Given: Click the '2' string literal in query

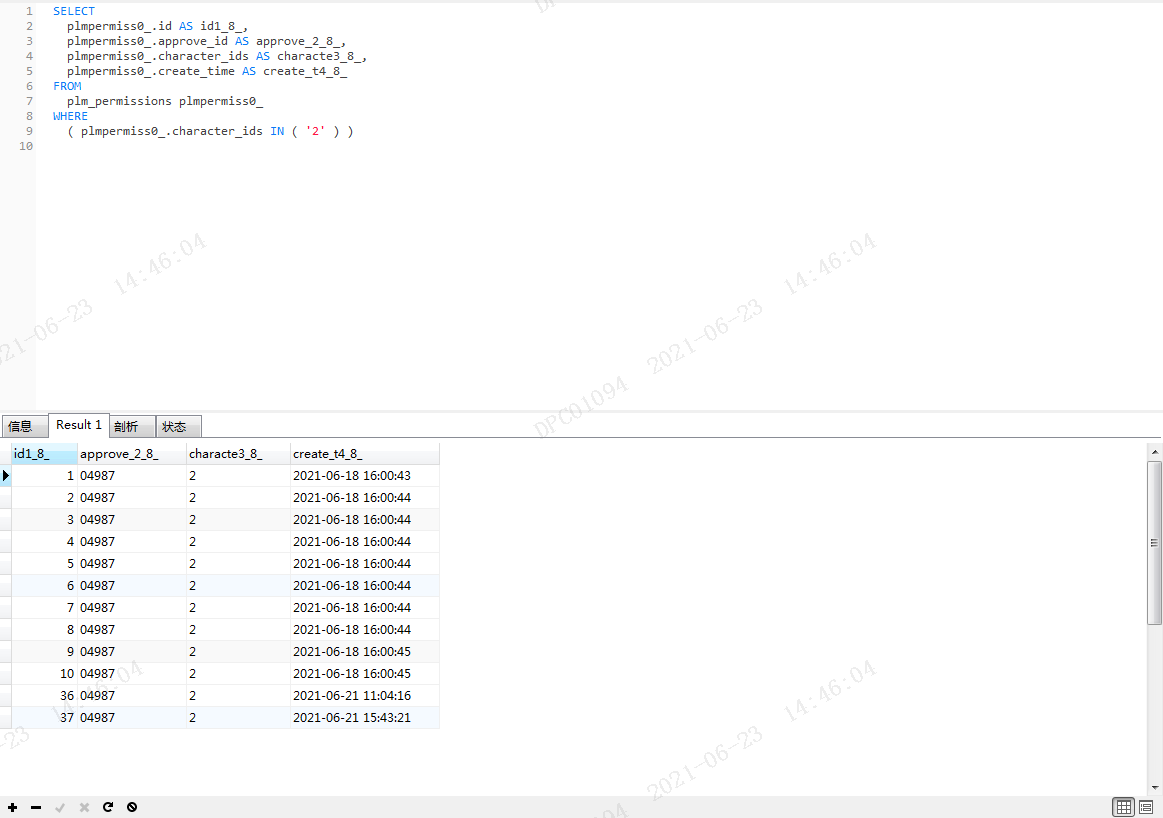Looking at the screenshot, I should (x=315, y=131).
